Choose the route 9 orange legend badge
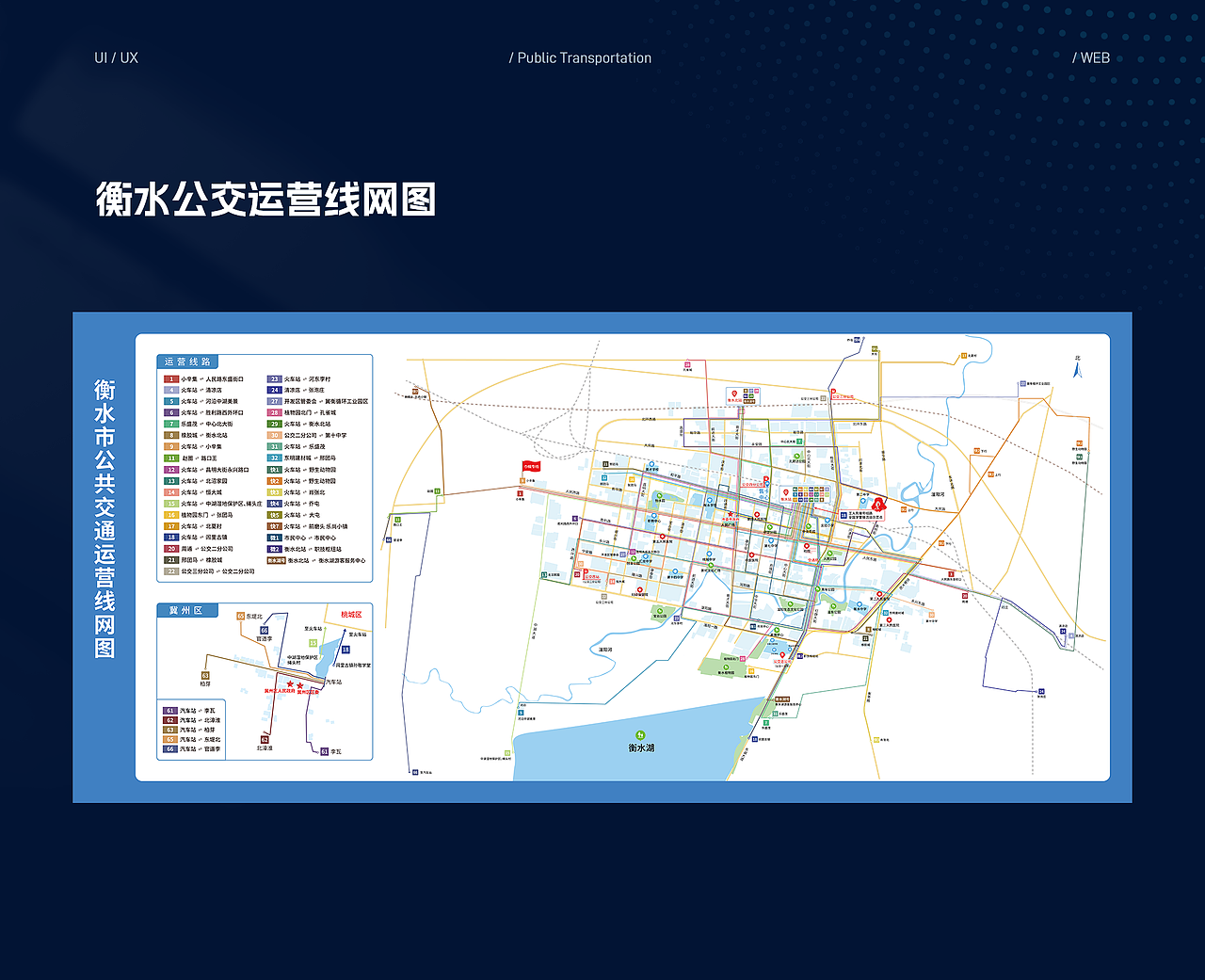This screenshot has width=1205, height=980. (171, 447)
